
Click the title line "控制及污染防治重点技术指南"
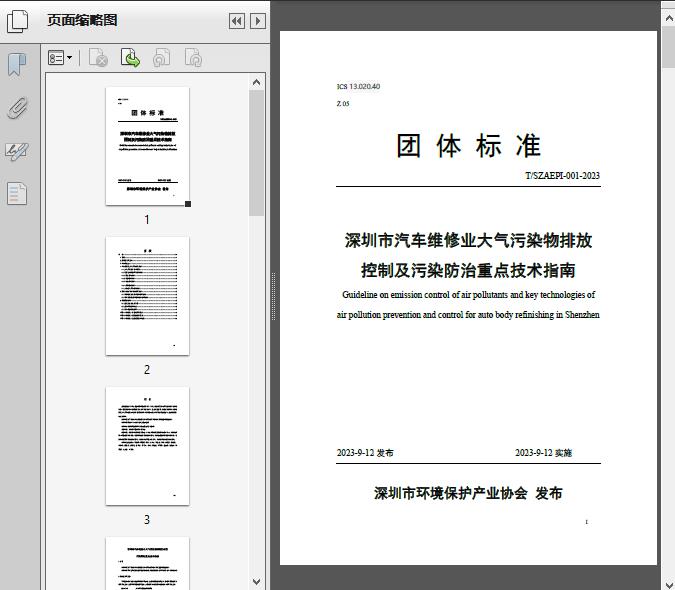468,270
